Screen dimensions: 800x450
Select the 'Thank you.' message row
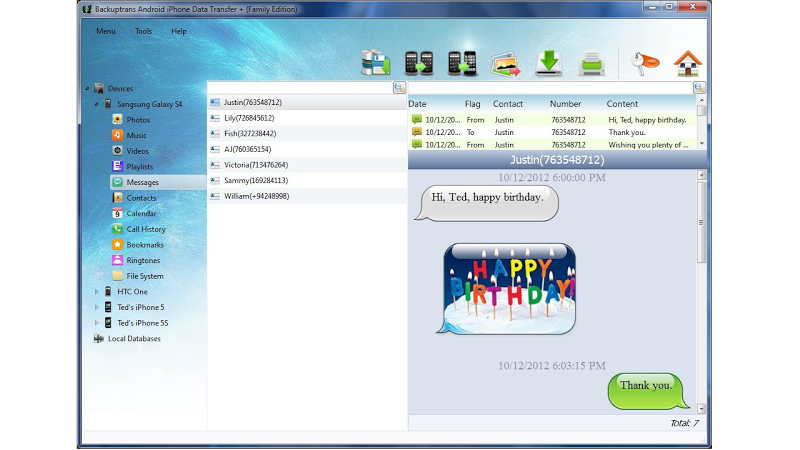coord(552,132)
